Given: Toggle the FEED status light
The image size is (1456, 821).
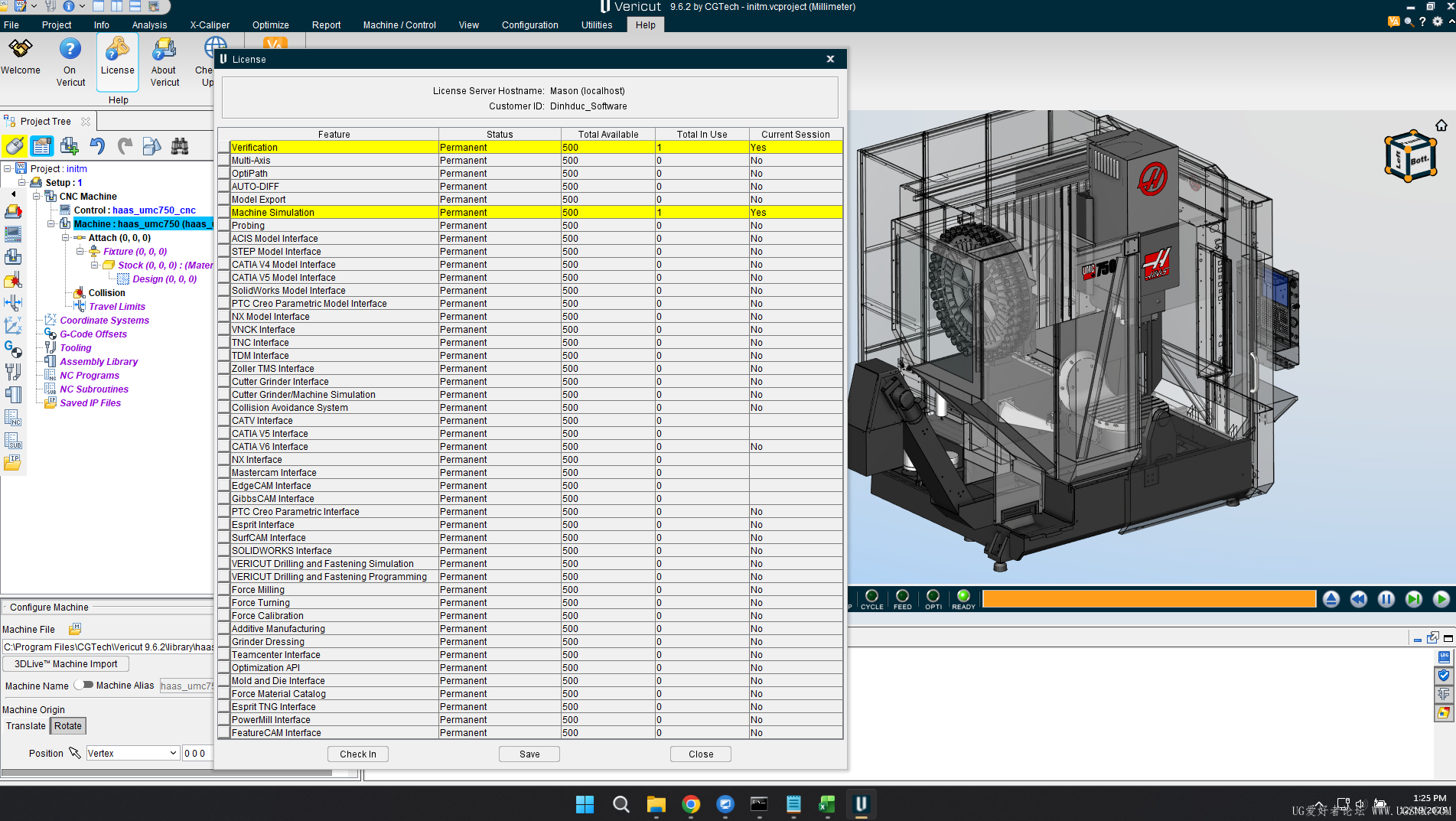Looking at the screenshot, I should [x=903, y=599].
